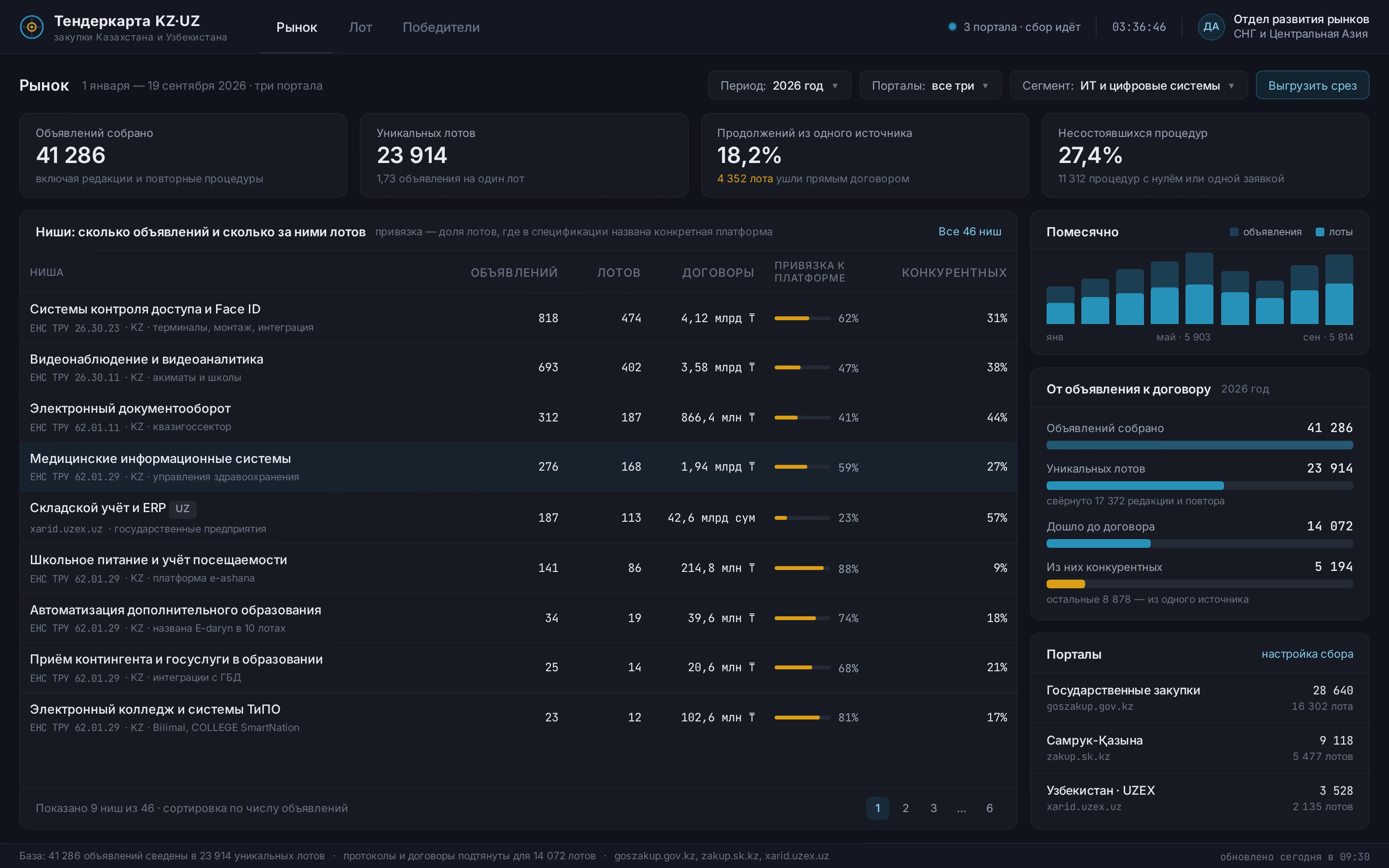Open the Сегмент ИТ и цифровые системы dropdown

[1128, 85]
